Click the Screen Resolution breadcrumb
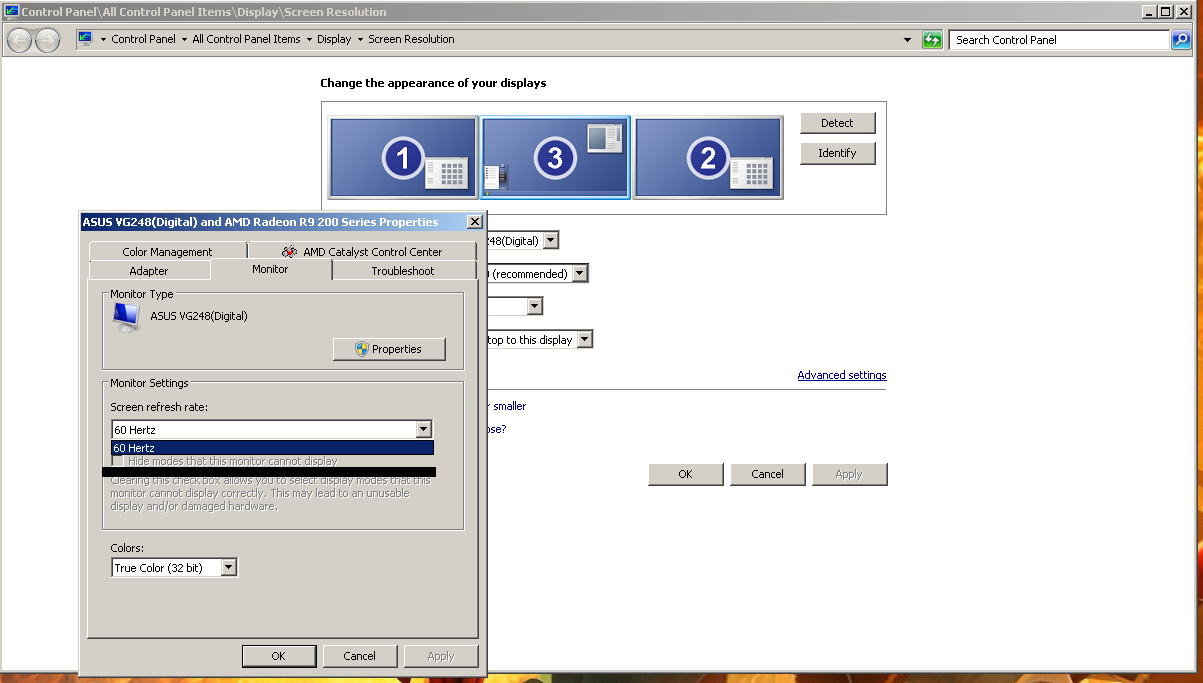The height and width of the screenshot is (683, 1203). 411,39
